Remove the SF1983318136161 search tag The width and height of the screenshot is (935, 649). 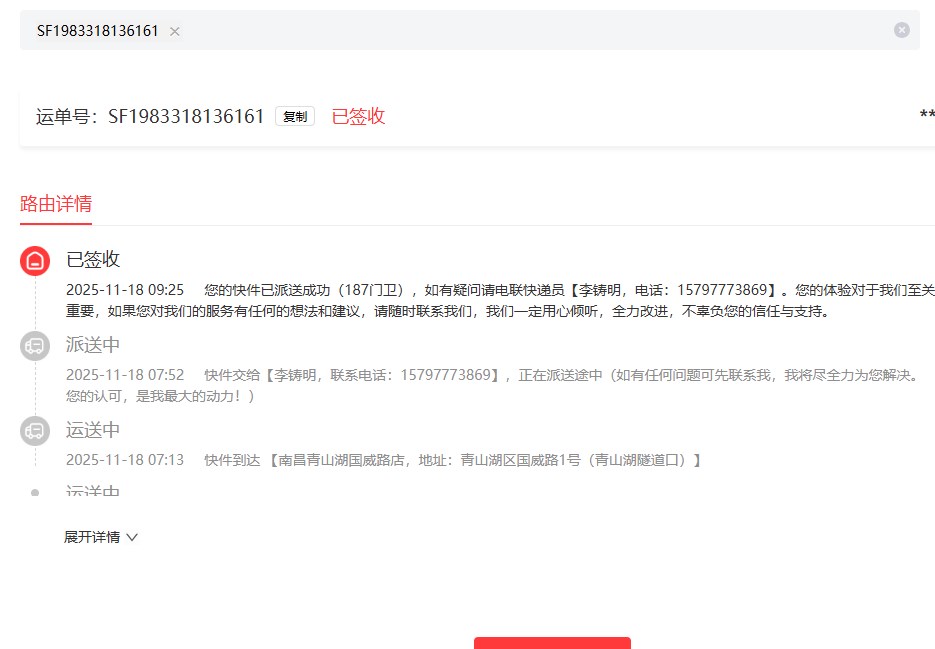pyautogui.click(x=175, y=31)
